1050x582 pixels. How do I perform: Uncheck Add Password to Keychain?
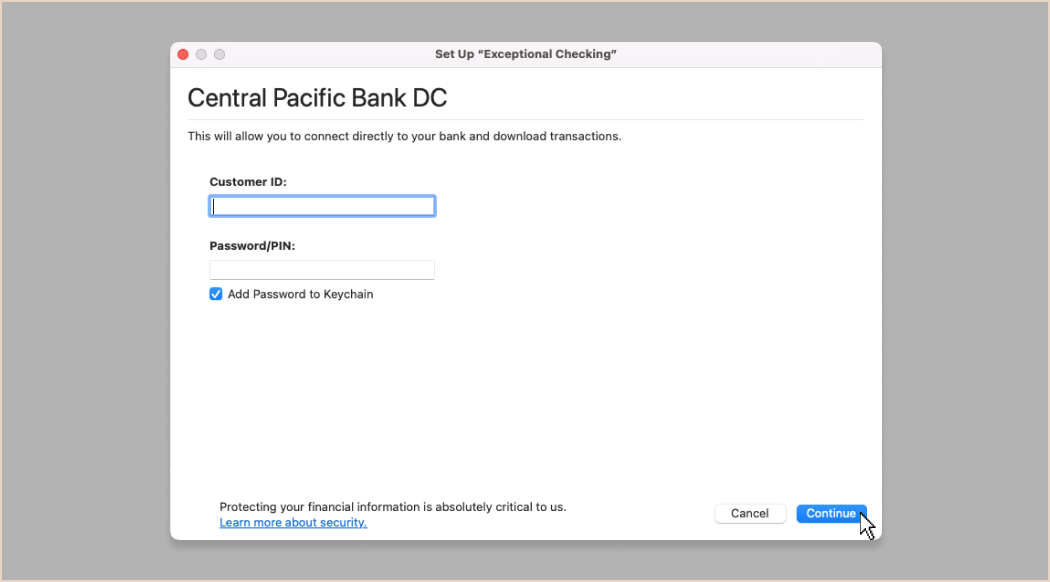[x=216, y=294]
